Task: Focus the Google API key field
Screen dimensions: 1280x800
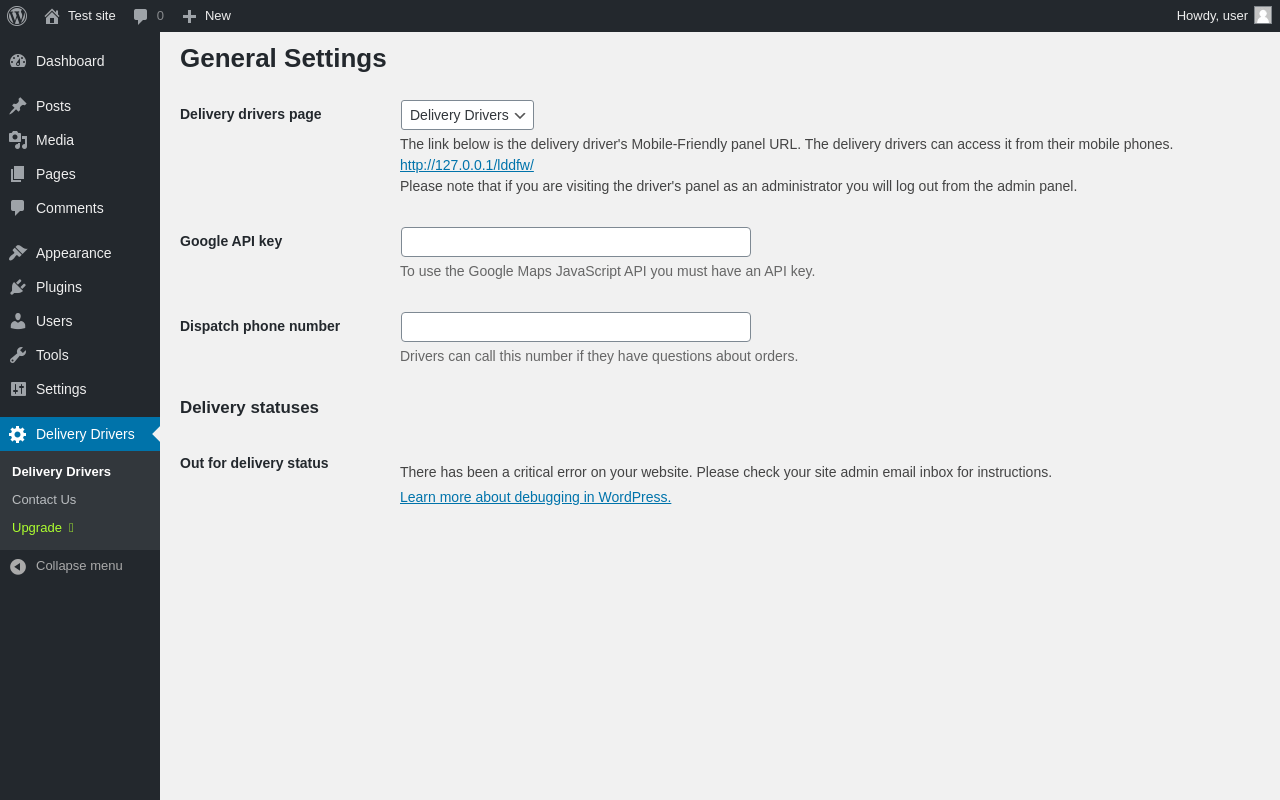Action: [575, 242]
